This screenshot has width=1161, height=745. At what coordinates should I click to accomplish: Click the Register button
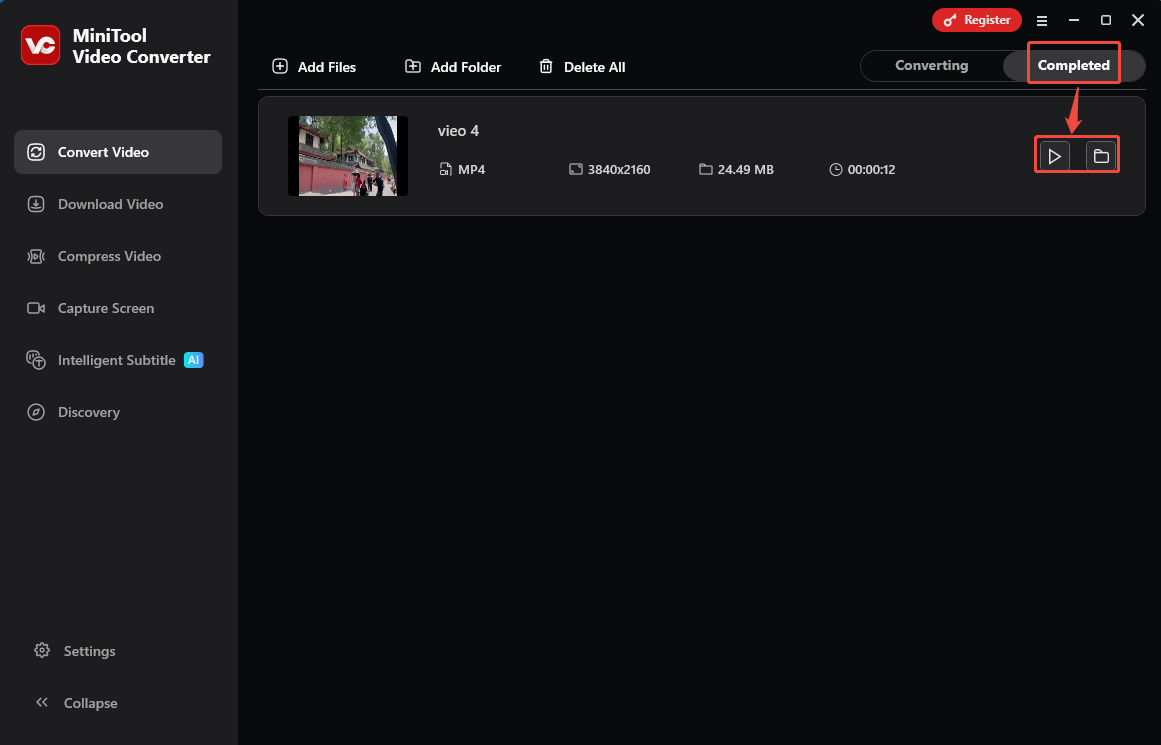tap(977, 19)
